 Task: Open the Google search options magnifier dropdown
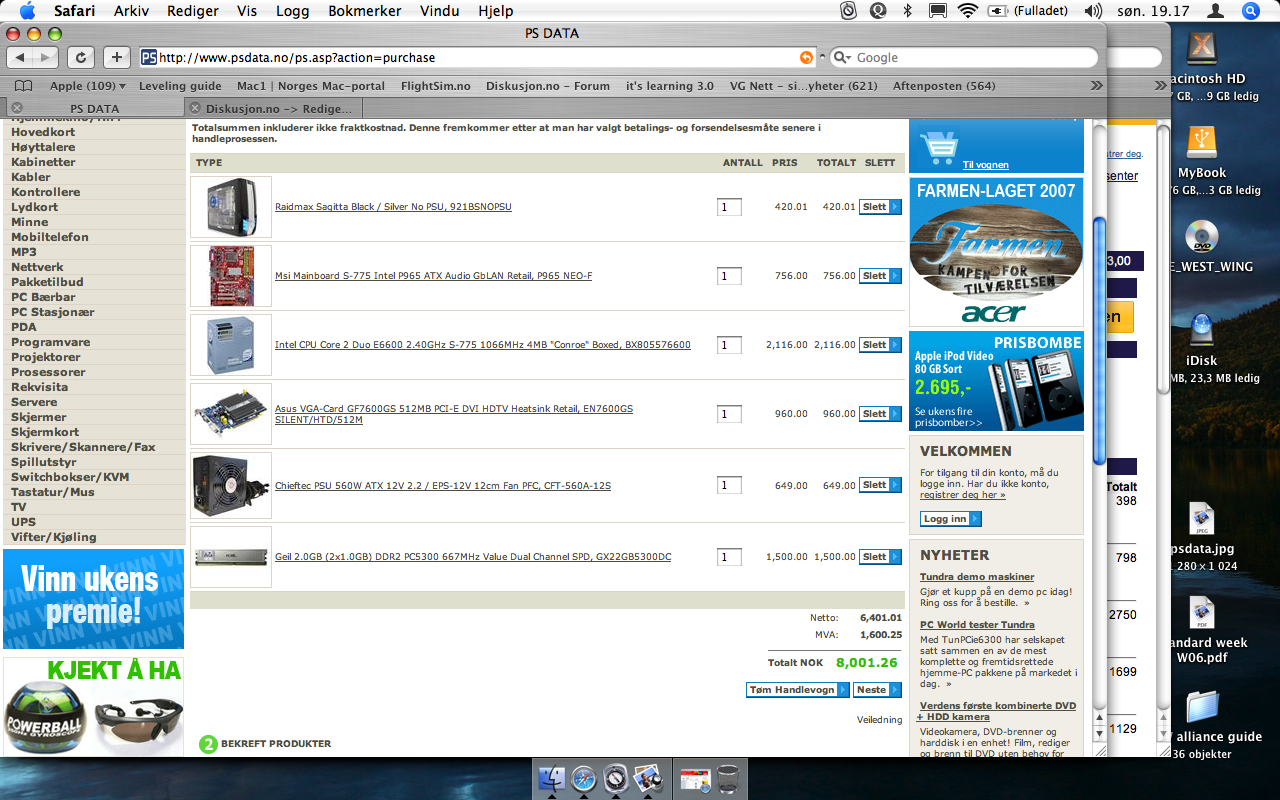click(843, 58)
